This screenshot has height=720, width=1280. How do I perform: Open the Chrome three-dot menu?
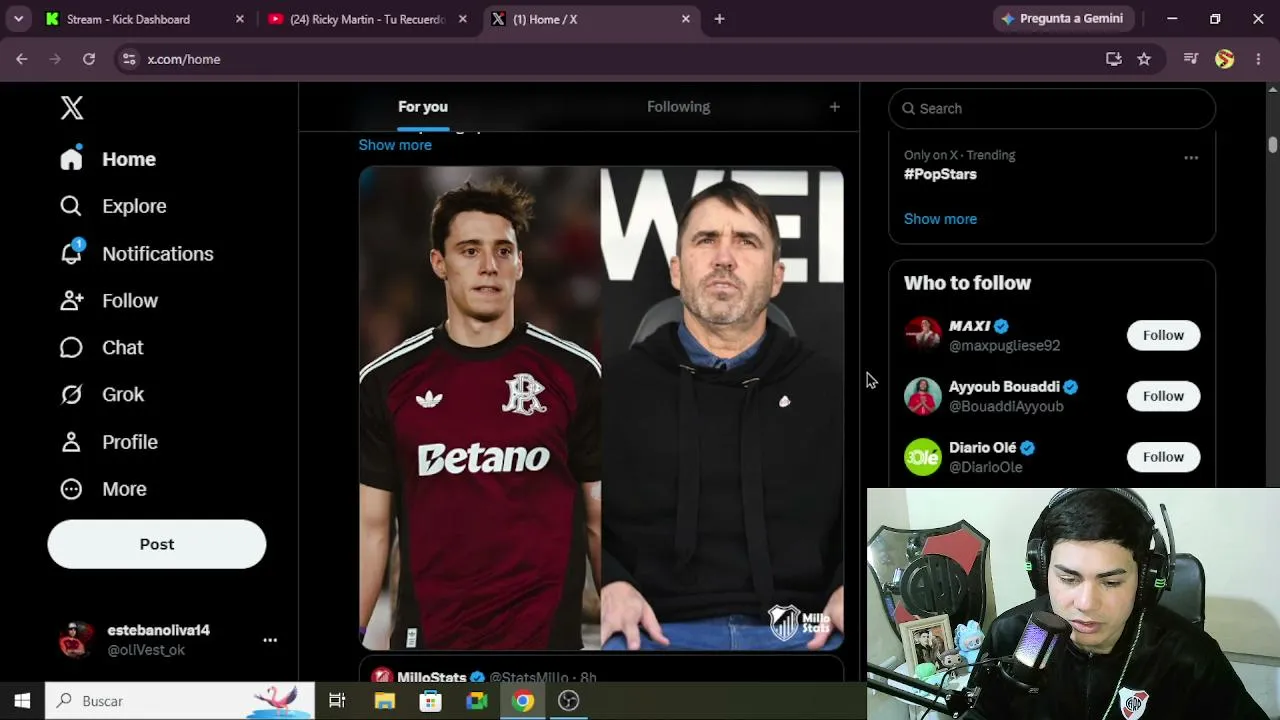(x=1258, y=59)
